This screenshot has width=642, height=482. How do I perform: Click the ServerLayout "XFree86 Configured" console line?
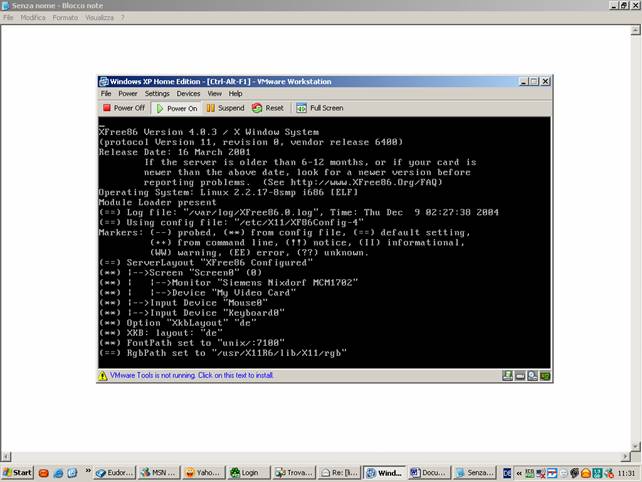(x=206, y=262)
